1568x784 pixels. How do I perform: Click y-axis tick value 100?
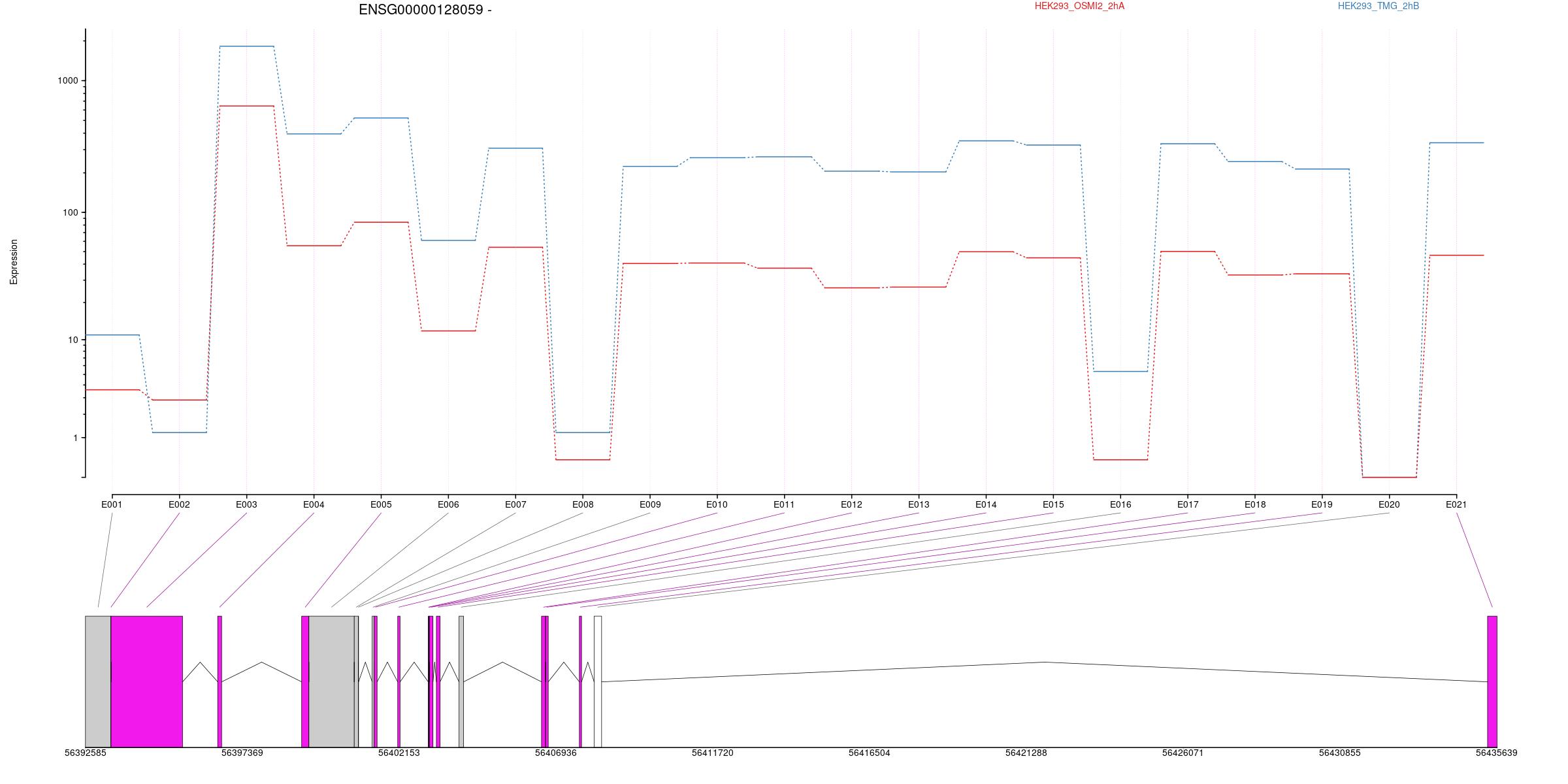[71, 212]
